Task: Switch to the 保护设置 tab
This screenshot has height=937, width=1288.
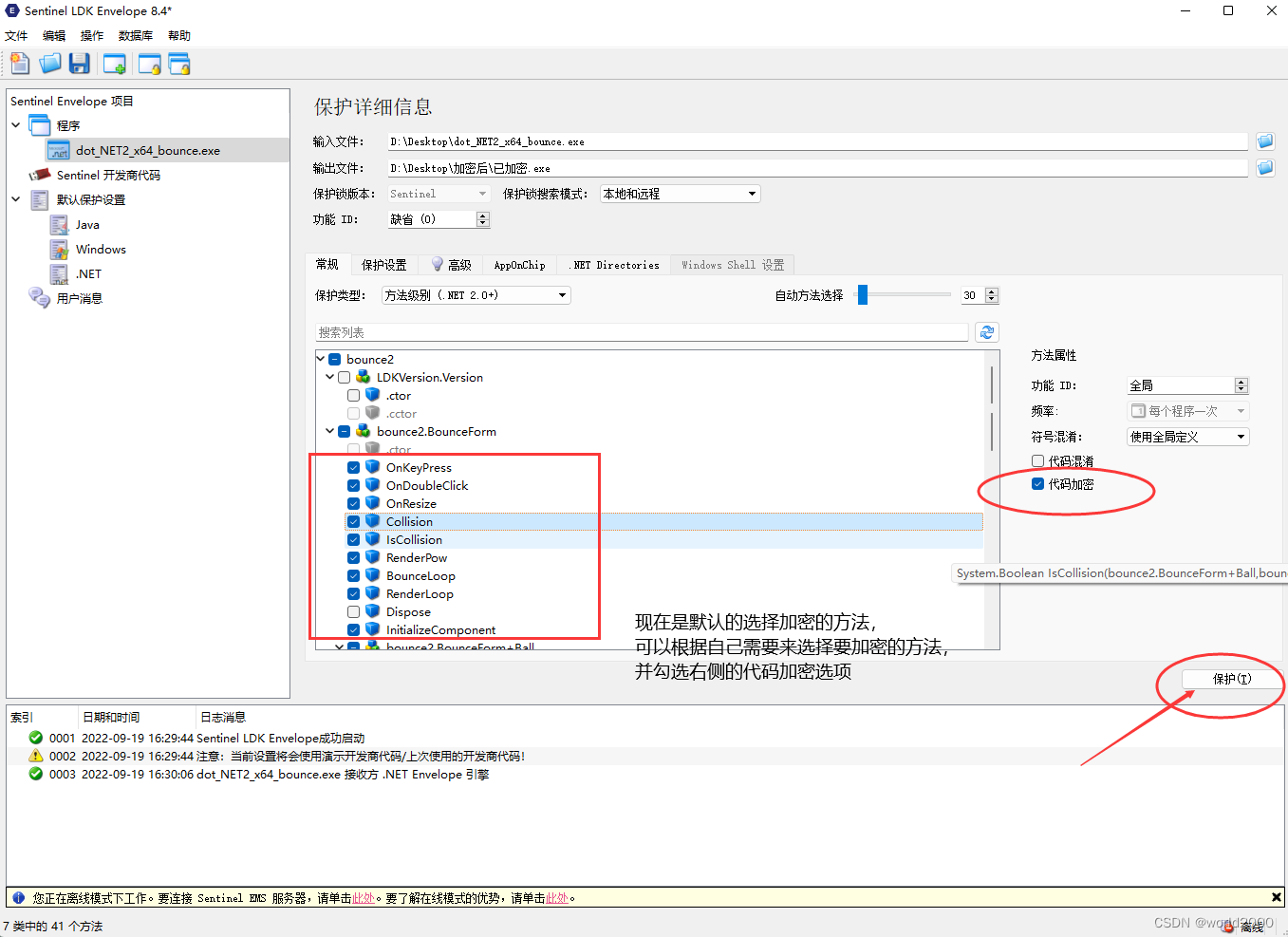Action: coord(383,265)
